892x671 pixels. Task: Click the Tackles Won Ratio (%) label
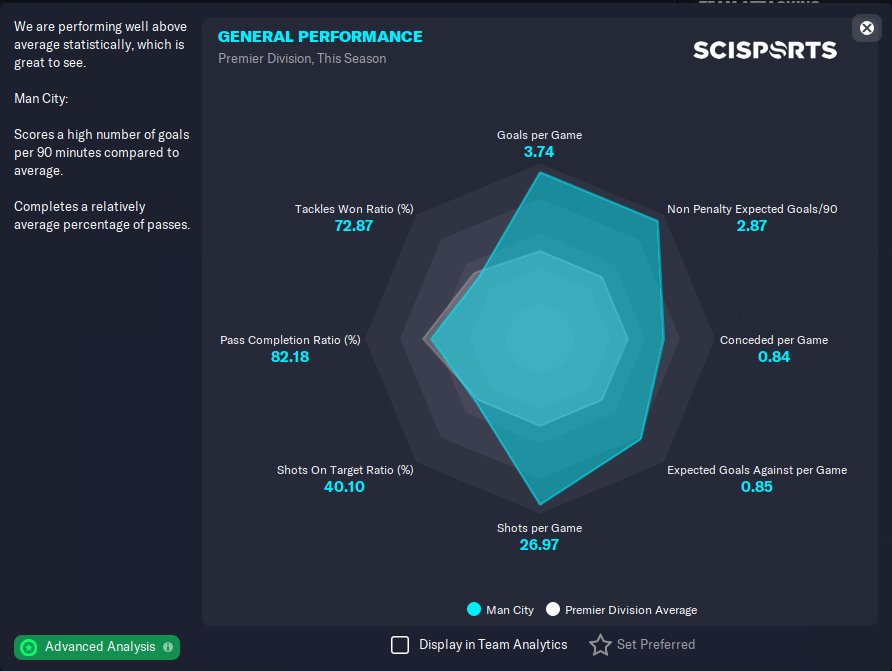[354, 209]
